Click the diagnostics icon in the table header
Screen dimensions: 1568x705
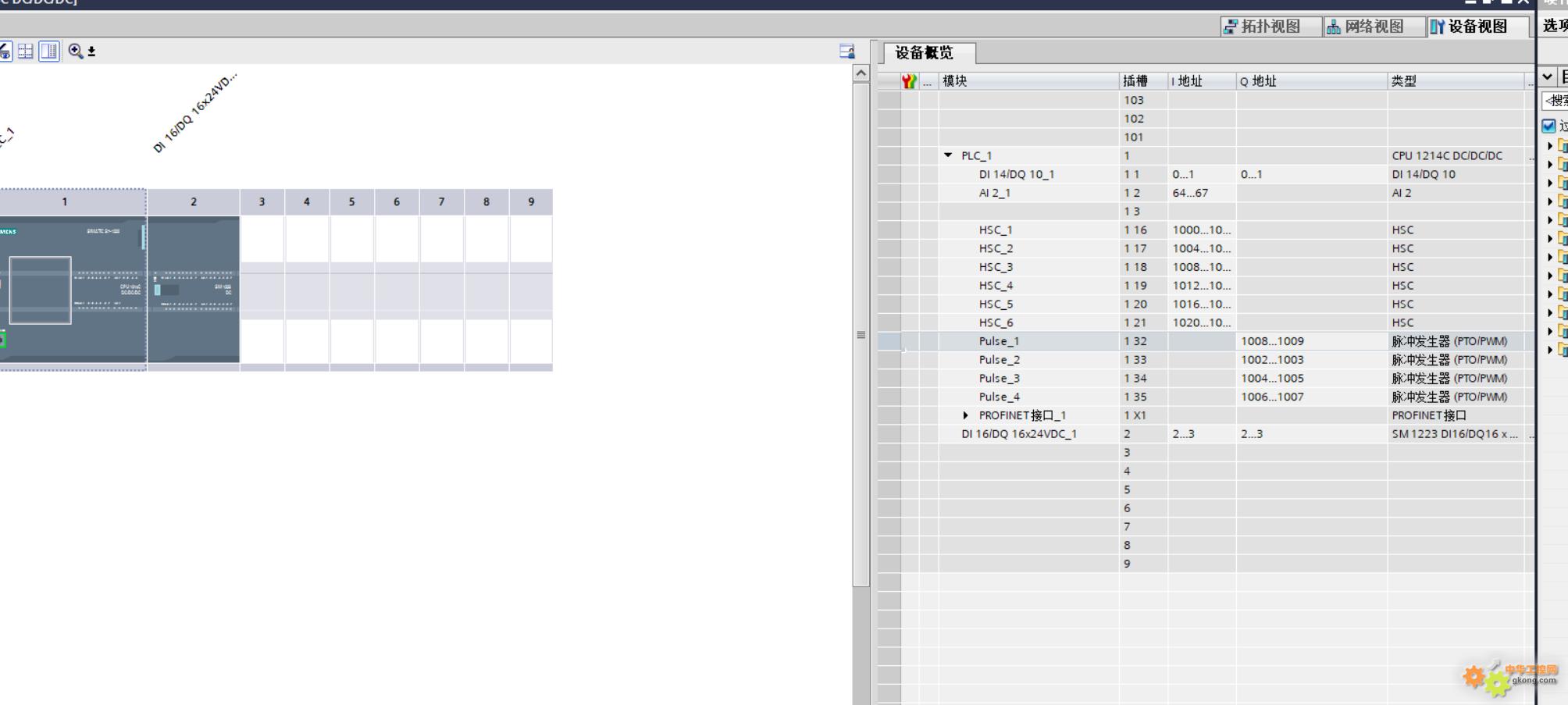(x=909, y=81)
